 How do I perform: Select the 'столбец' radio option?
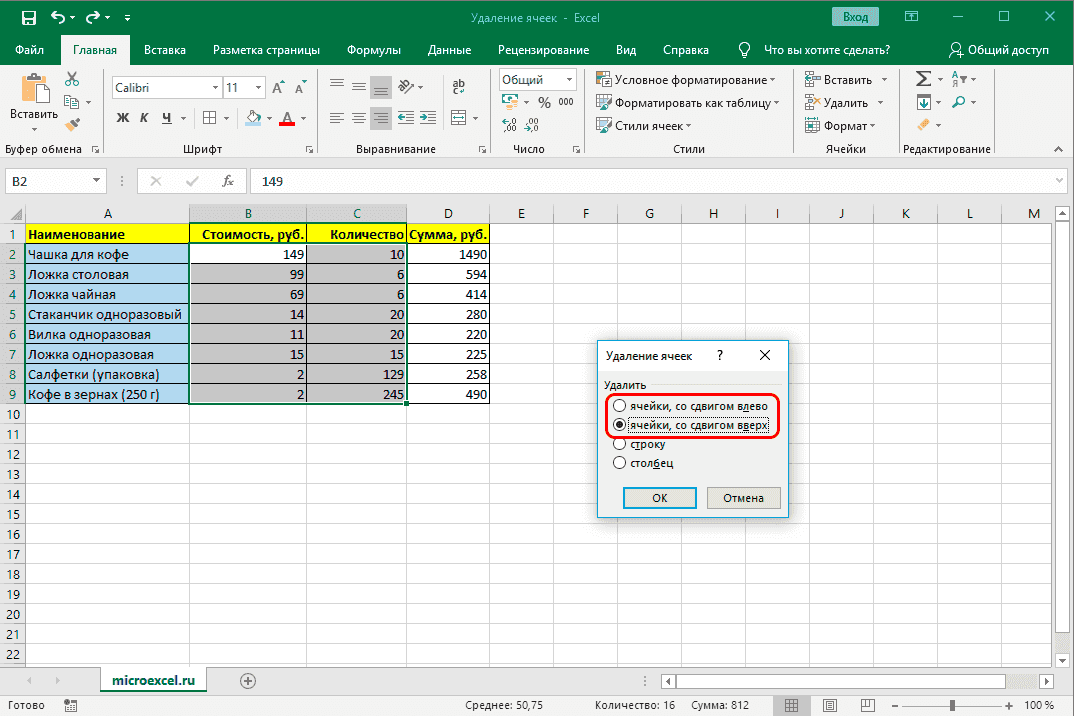(x=620, y=463)
